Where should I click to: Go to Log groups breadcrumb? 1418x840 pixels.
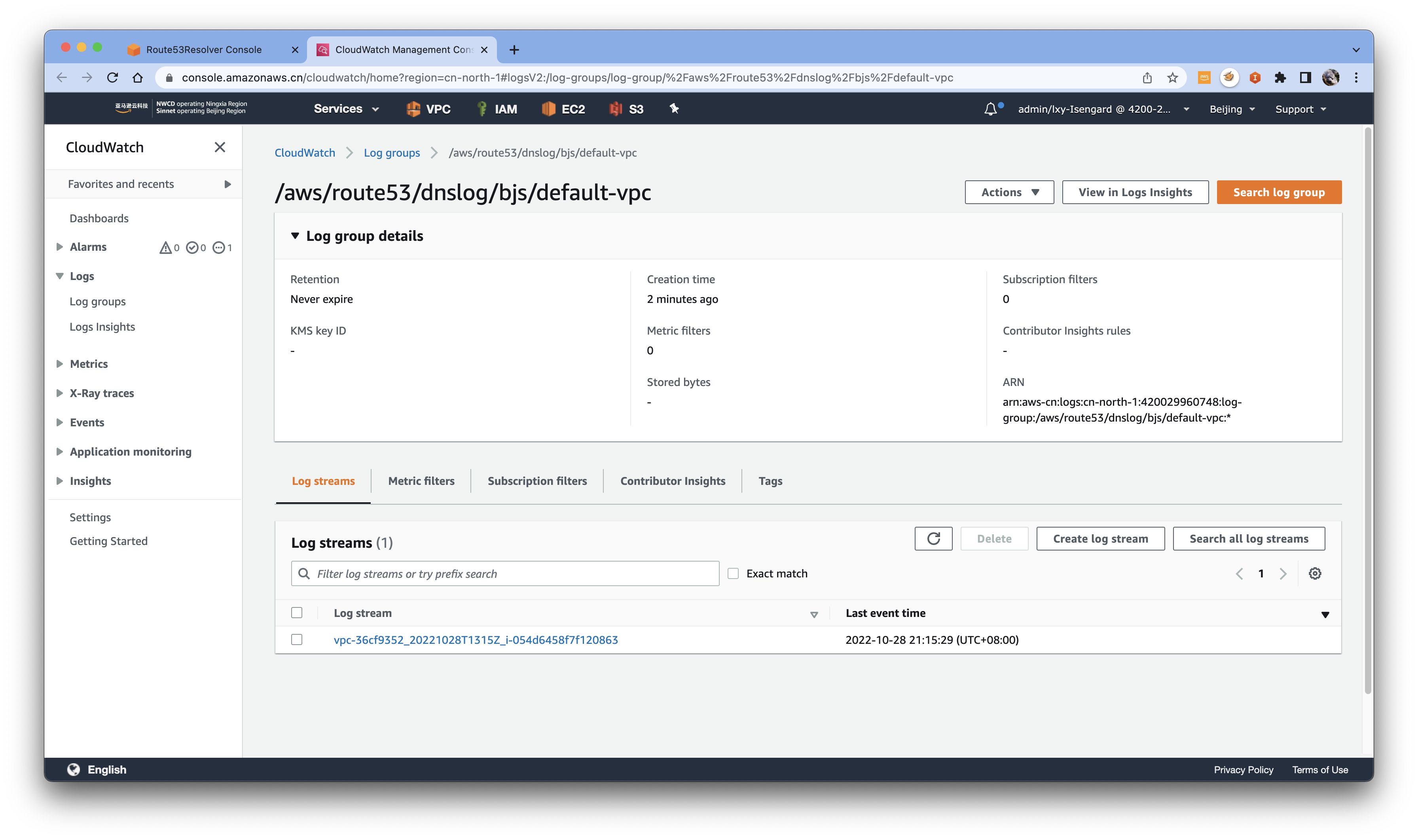[391, 153]
